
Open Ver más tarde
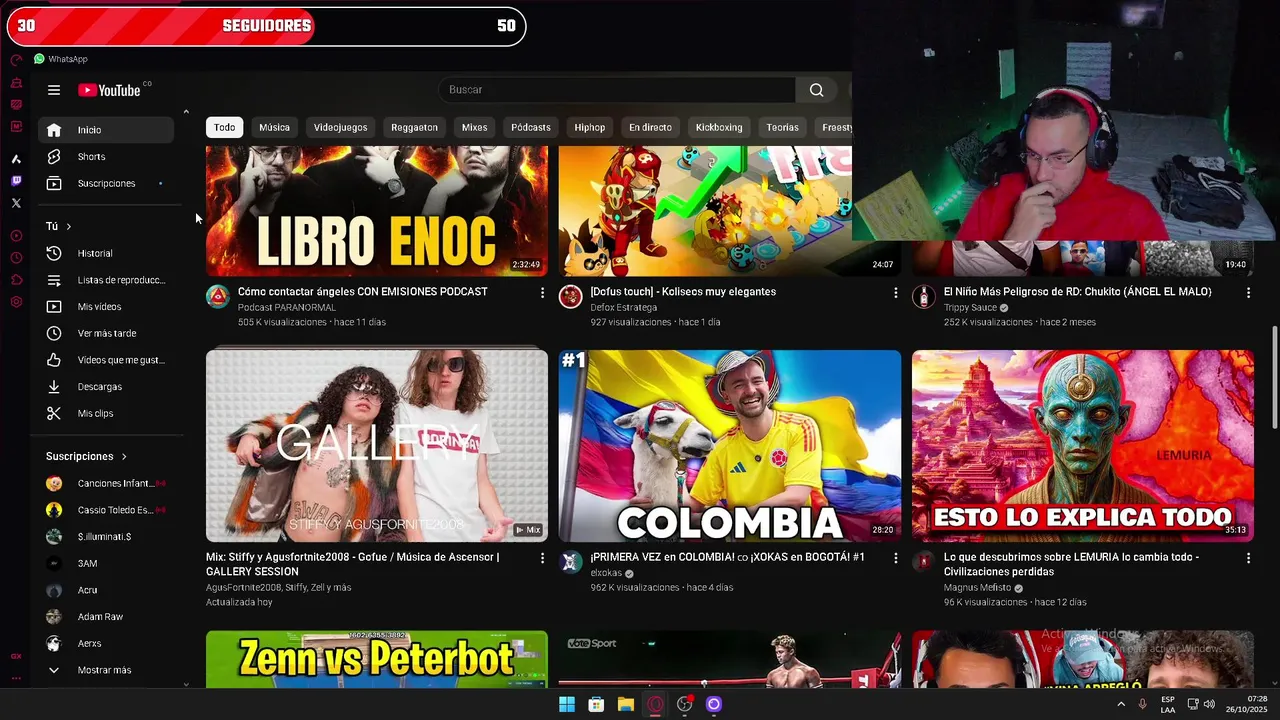[106, 334]
